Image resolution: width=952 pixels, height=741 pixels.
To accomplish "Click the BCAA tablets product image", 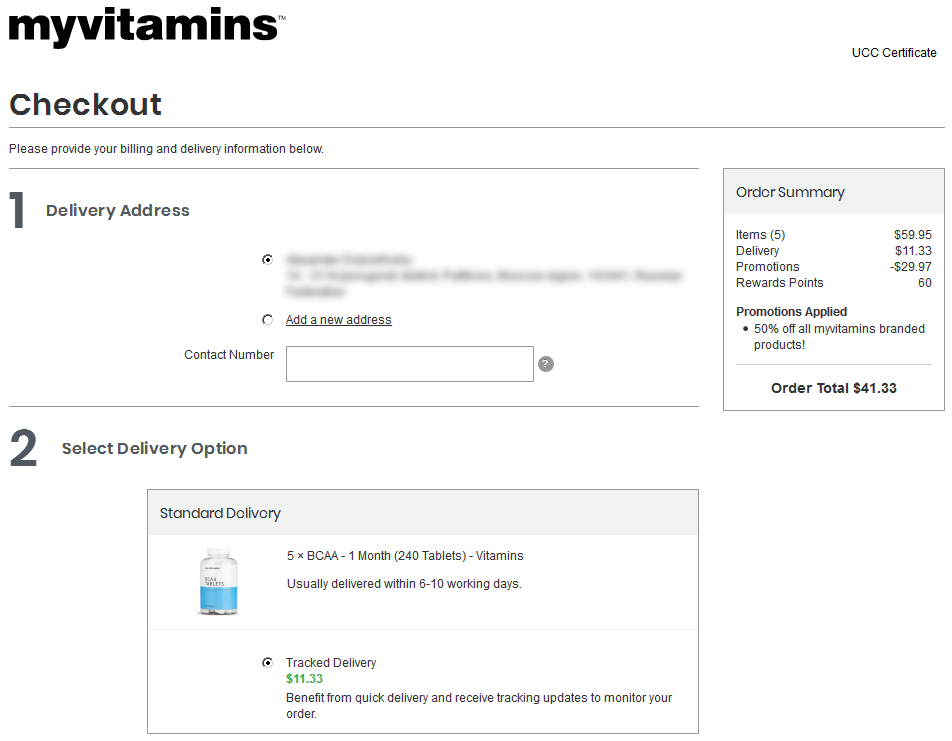I will pos(218,580).
